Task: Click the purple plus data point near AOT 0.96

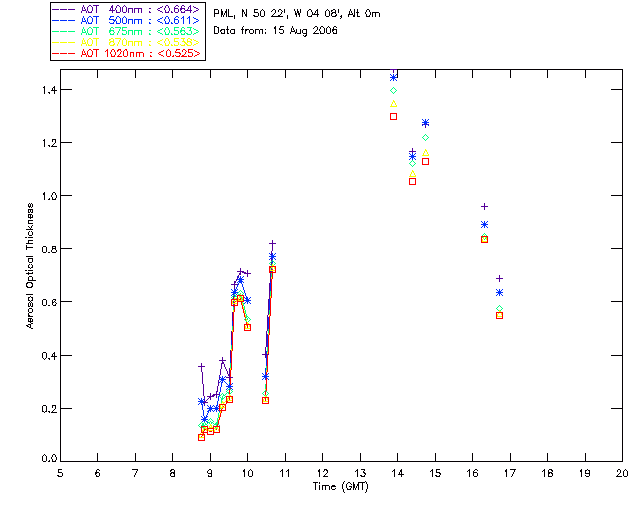Action: (484, 207)
